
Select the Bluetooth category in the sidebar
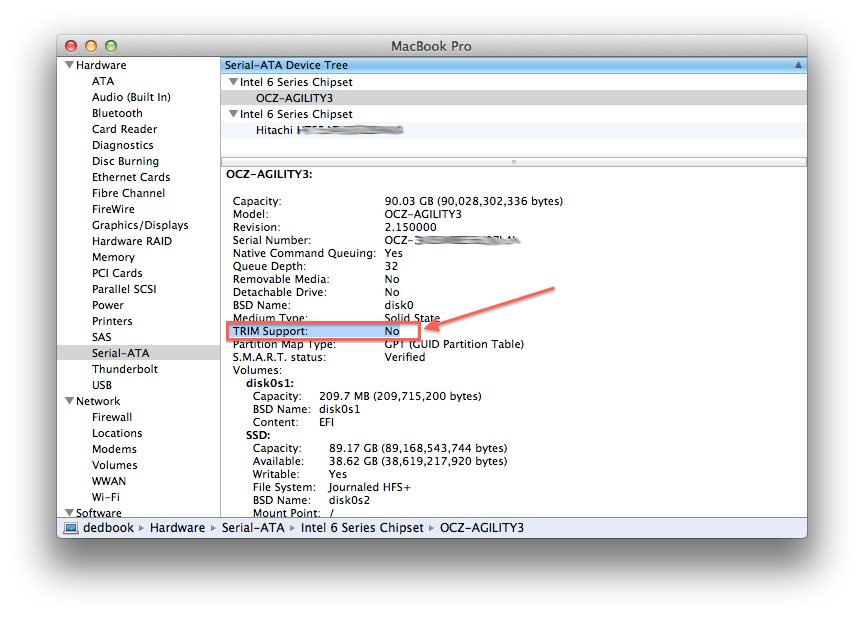pos(117,113)
